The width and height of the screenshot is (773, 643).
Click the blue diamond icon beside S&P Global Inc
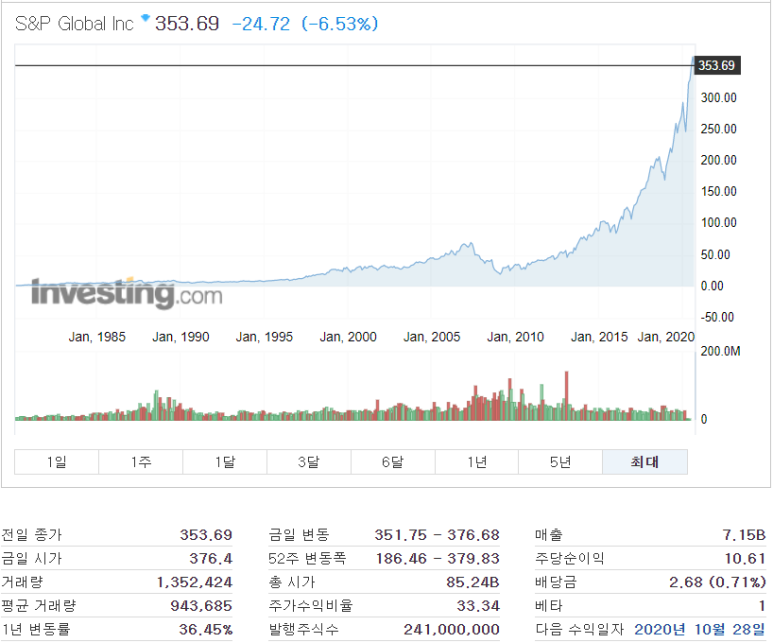(x=145, y=18)
